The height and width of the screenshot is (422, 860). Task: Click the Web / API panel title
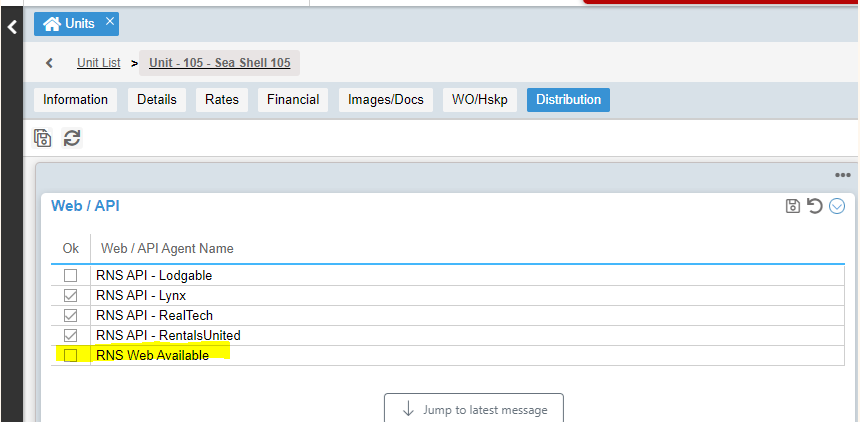click(85, 206)
